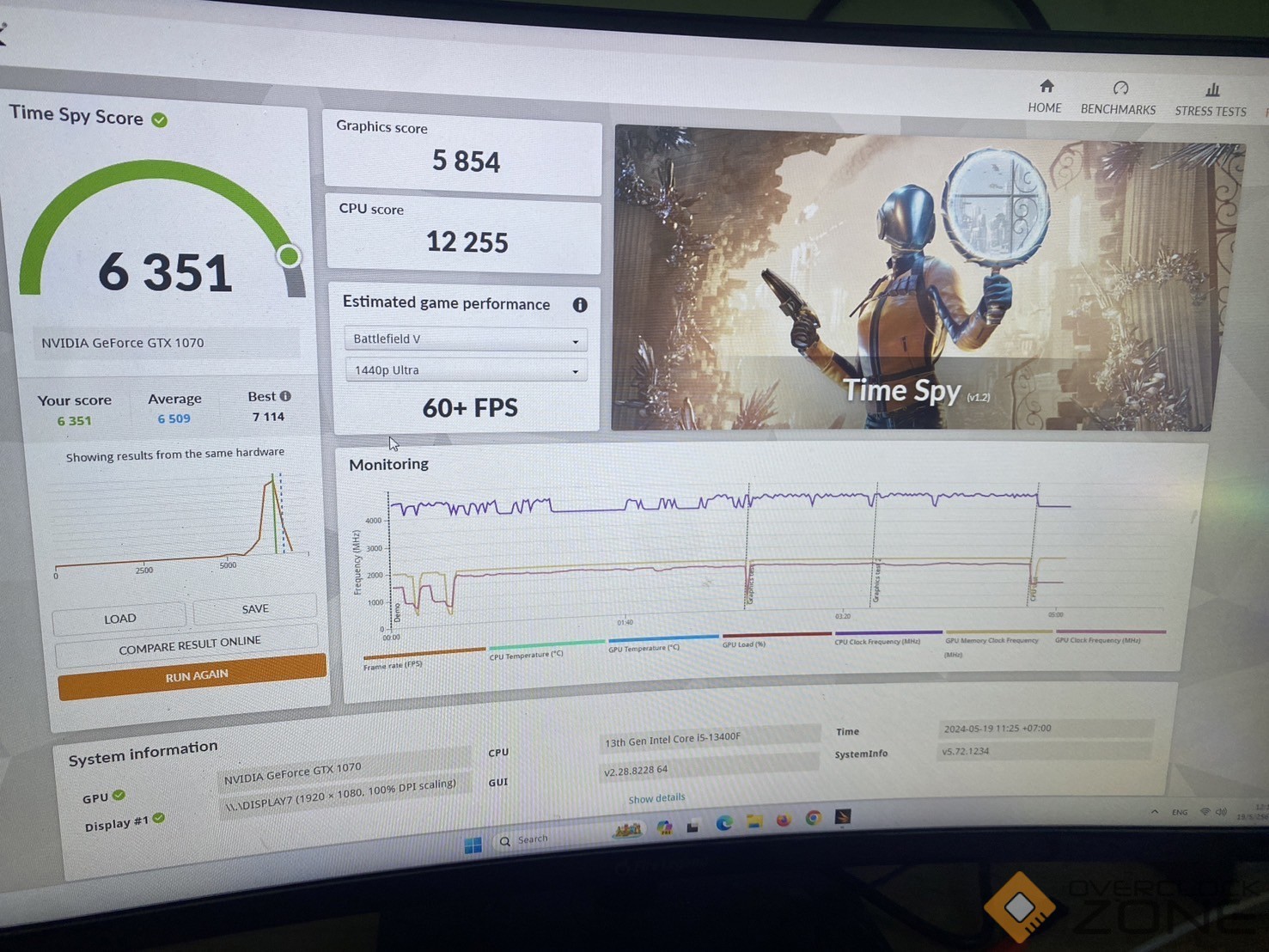Run the benchmark again
Screen dimensions: 1269x952
click(192, 676)
